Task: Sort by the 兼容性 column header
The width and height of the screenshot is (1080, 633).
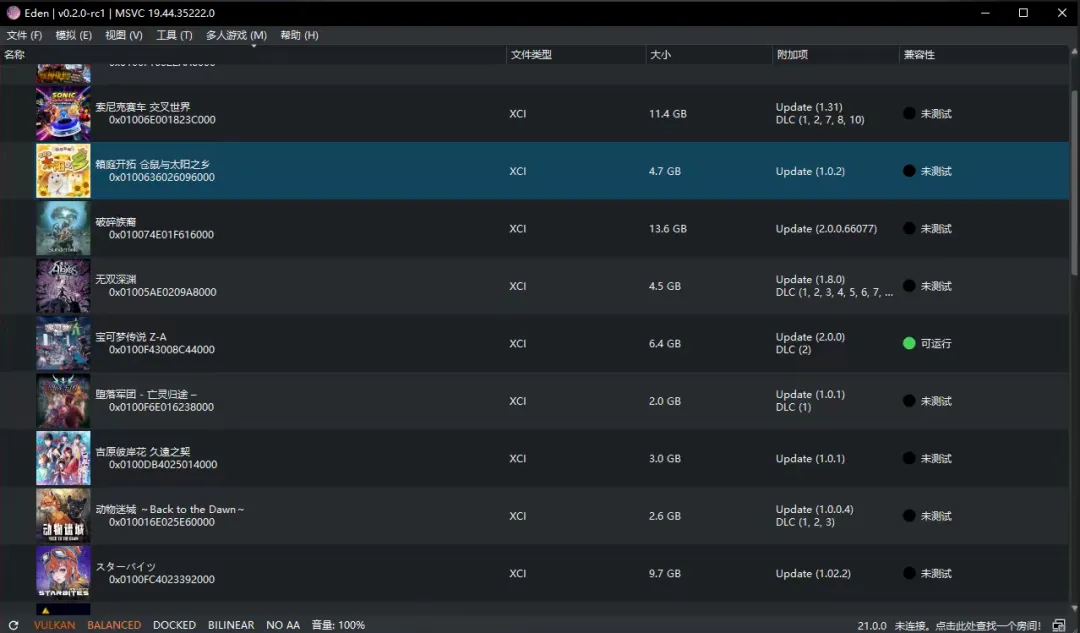Action: point(984,54)
